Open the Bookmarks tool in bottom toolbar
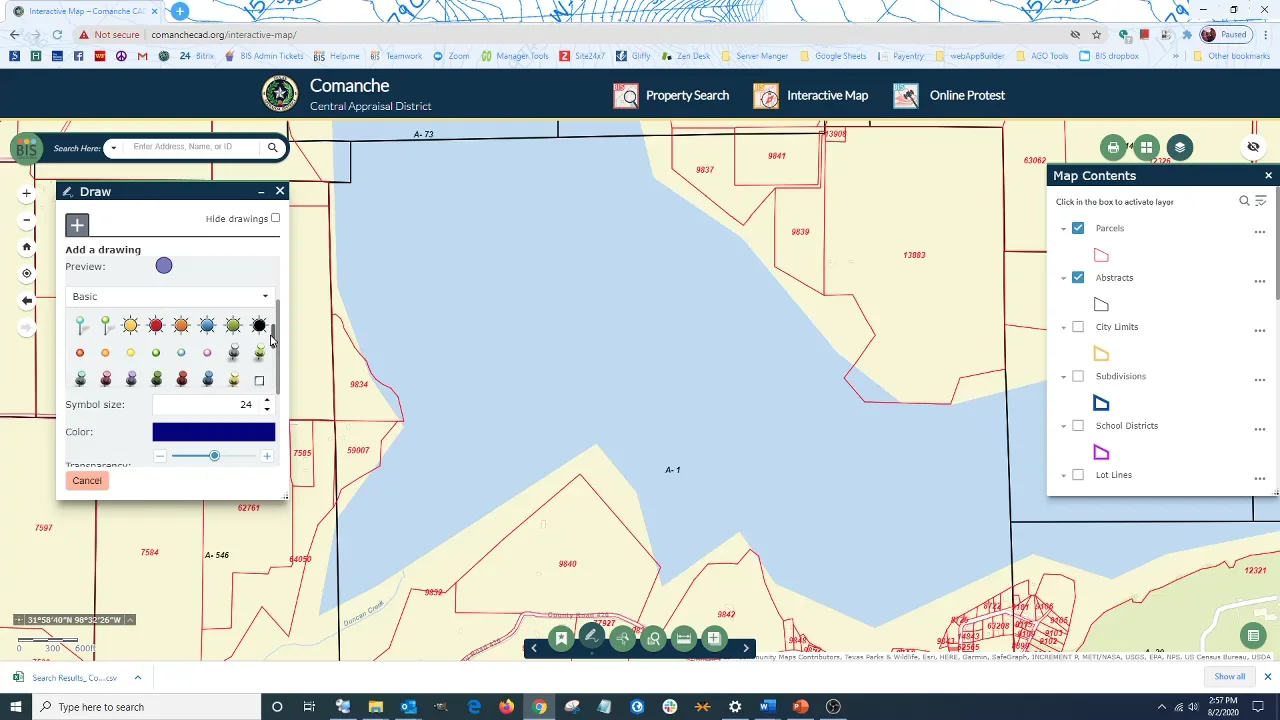Image resolution: width=1280 pixels, height=720 pixels. tap(562, 638)
